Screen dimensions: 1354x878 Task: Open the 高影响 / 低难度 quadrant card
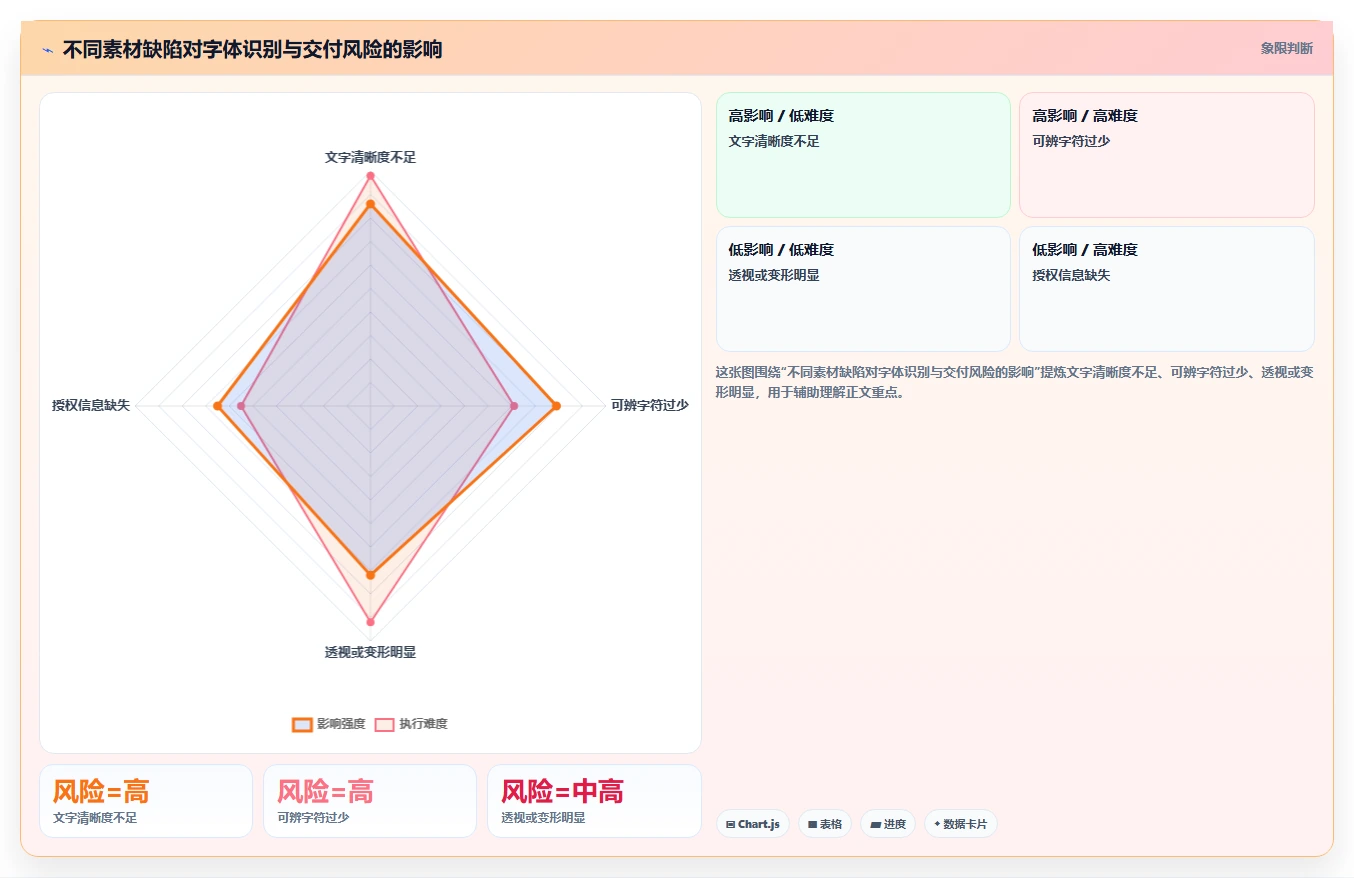863,155
